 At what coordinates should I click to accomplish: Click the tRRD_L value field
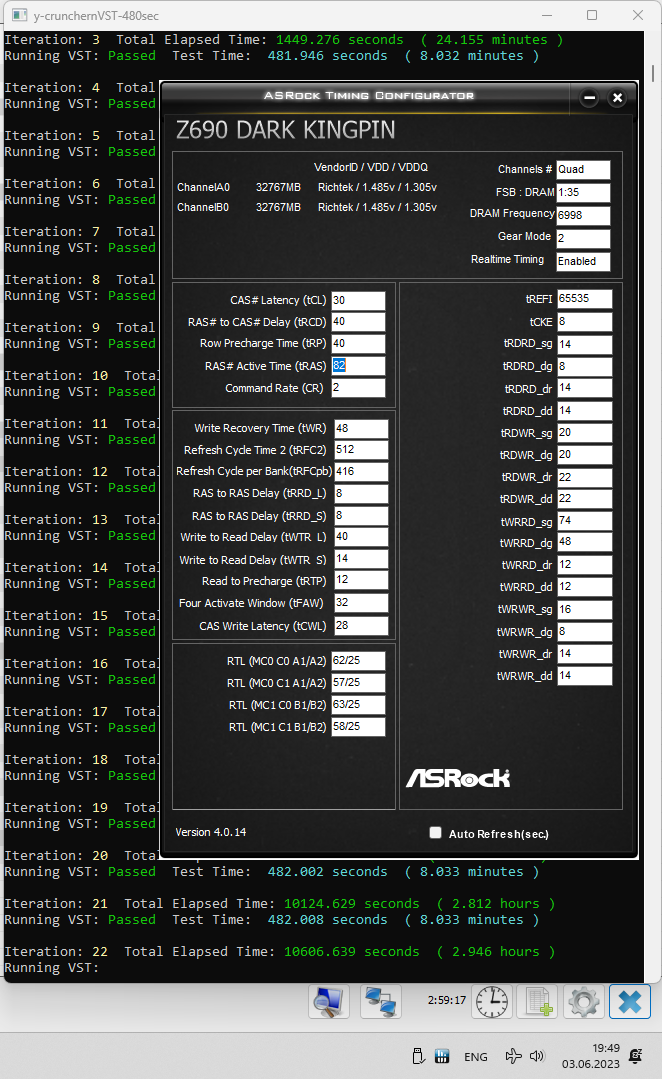pyautogui.click(x=361, y=493)
